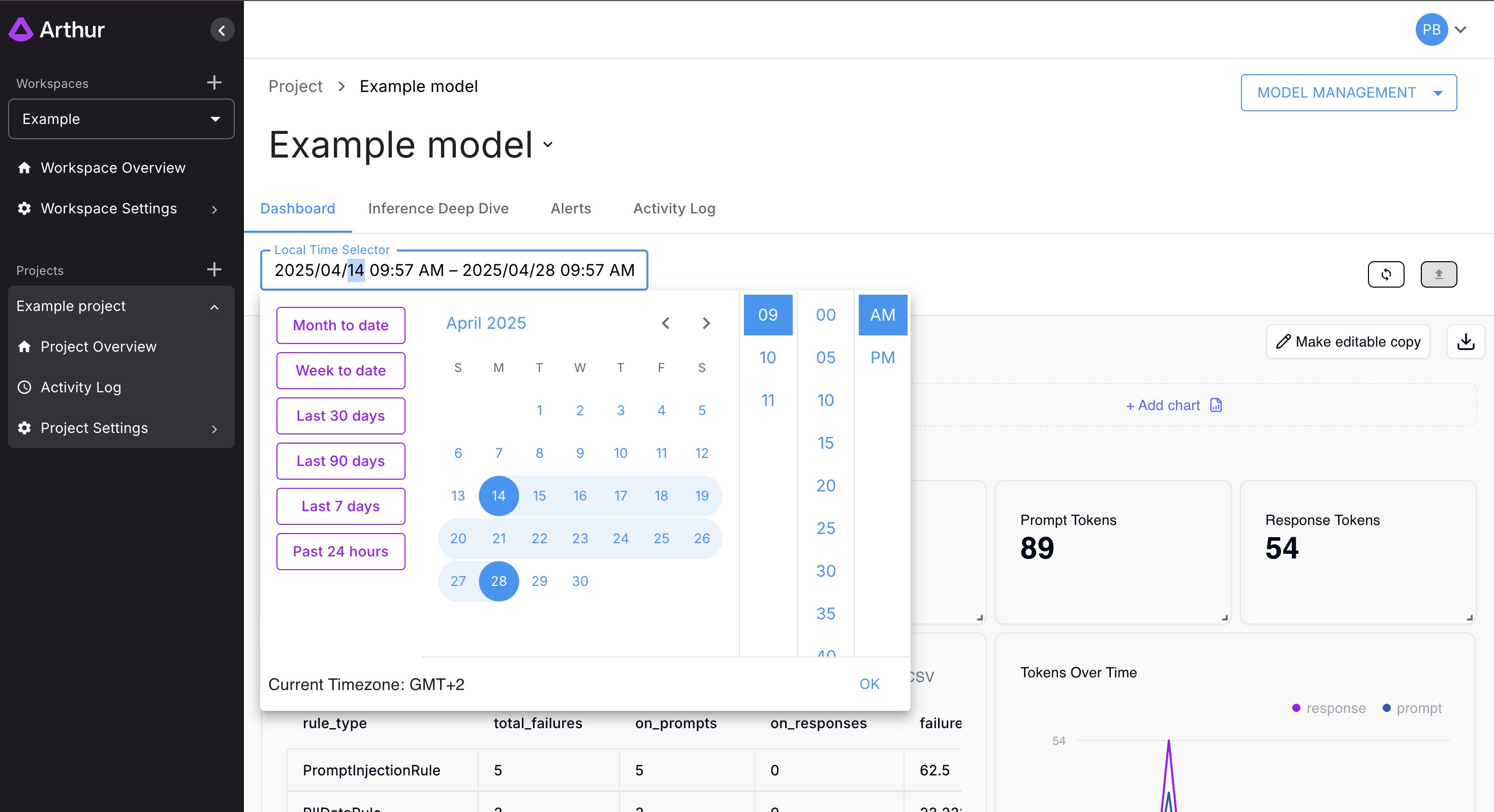Open the Example workspace dropdown
Viewport: 1494px width, 812px height.
[x=121, y=119]
